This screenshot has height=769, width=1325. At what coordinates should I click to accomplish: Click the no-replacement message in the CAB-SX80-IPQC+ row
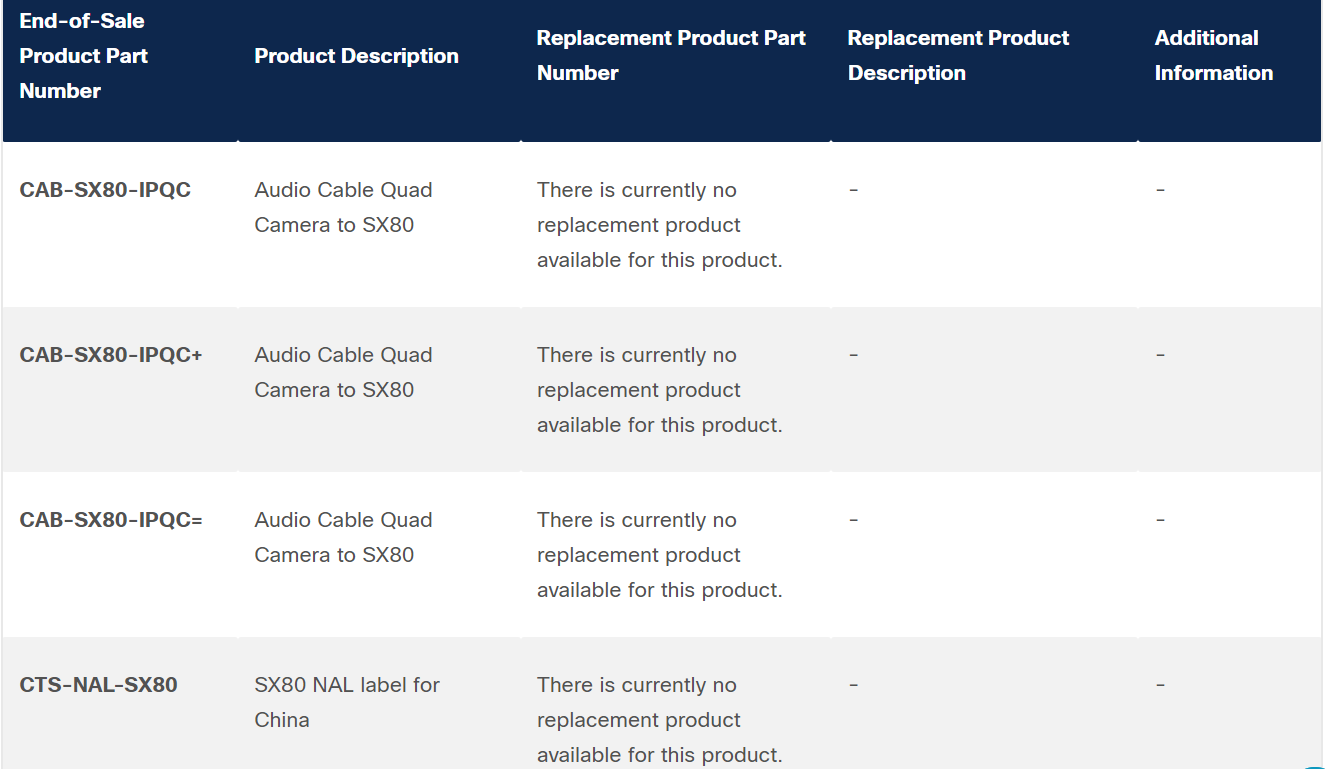[659, 390]
